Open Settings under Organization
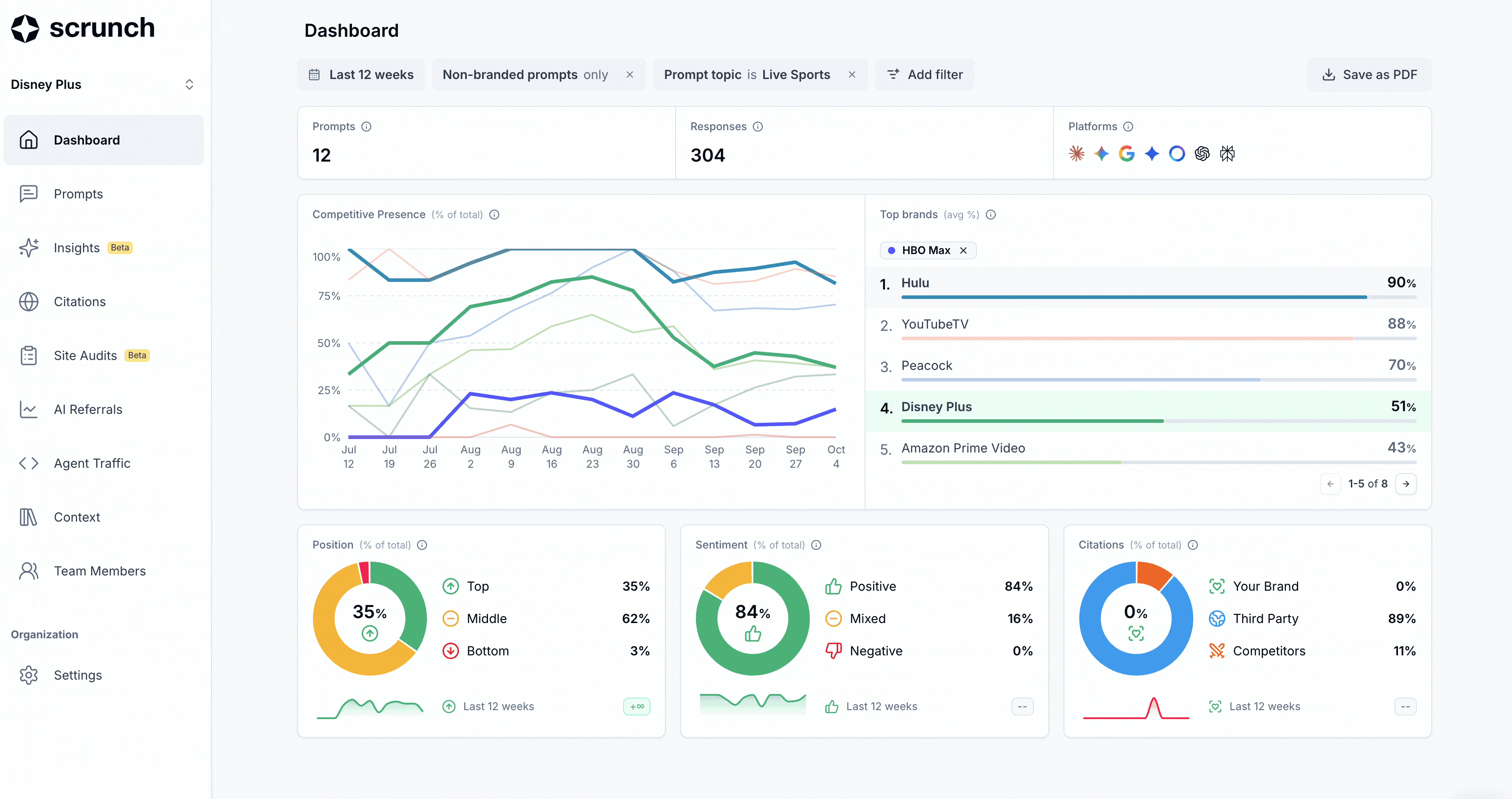Viewport: 1512px width, 799px height. coord(78,675)
